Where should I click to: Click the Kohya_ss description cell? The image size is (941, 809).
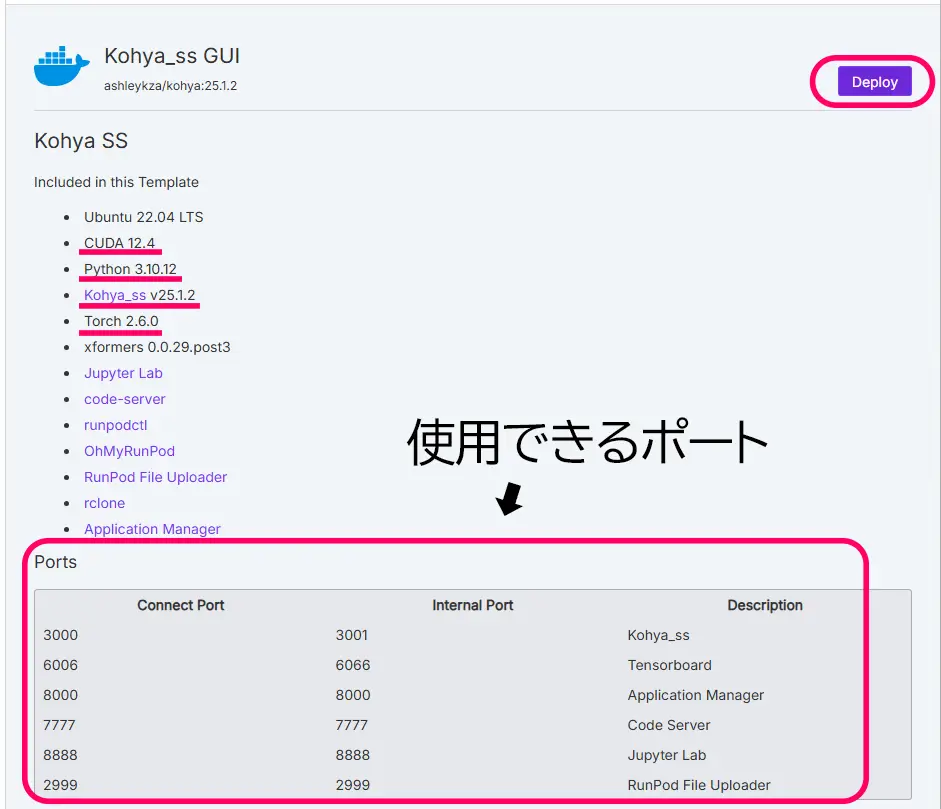point(658,635)
